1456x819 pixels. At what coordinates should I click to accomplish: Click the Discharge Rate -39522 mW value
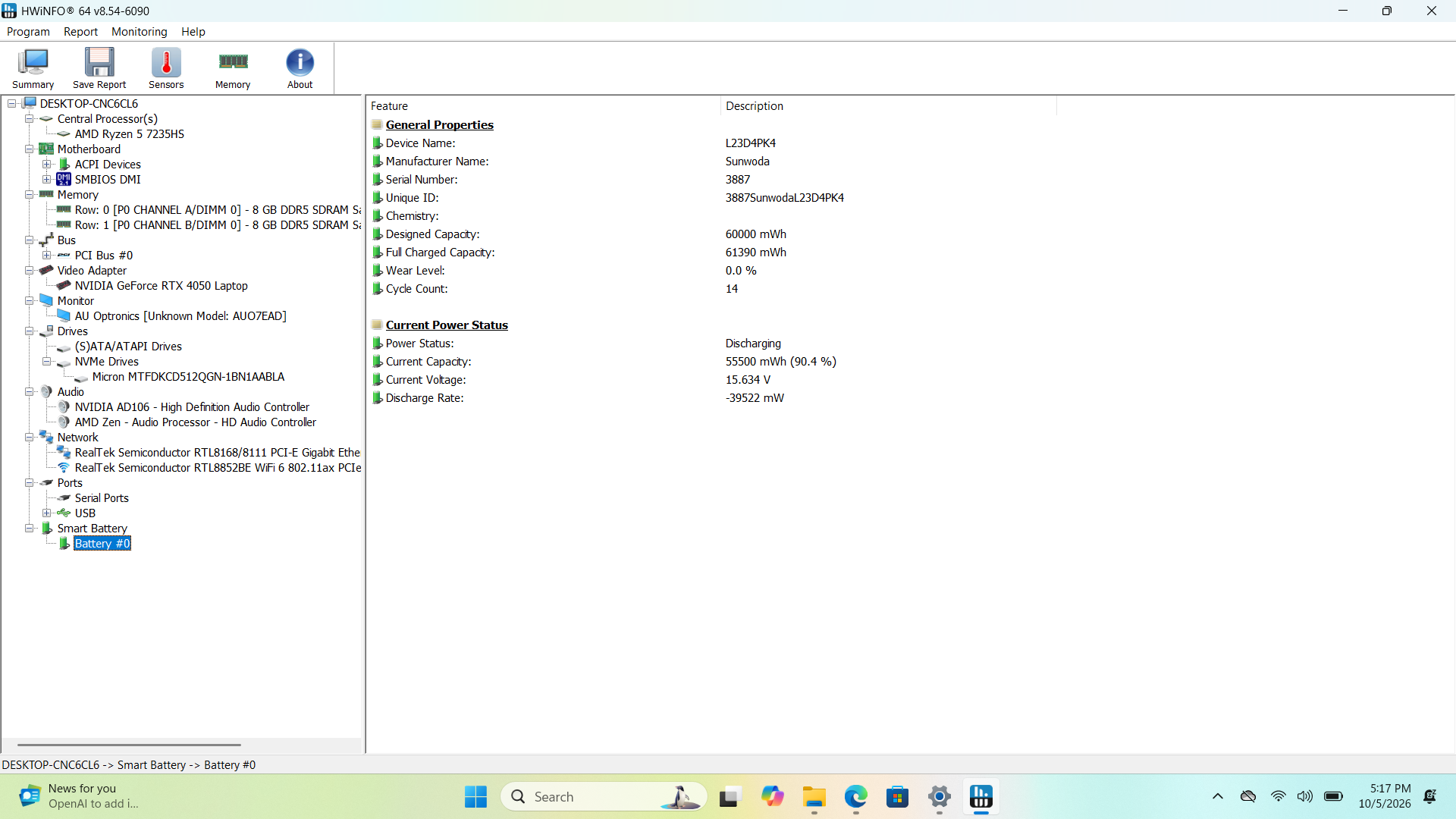pyautogui.click(x=755, y=398)
